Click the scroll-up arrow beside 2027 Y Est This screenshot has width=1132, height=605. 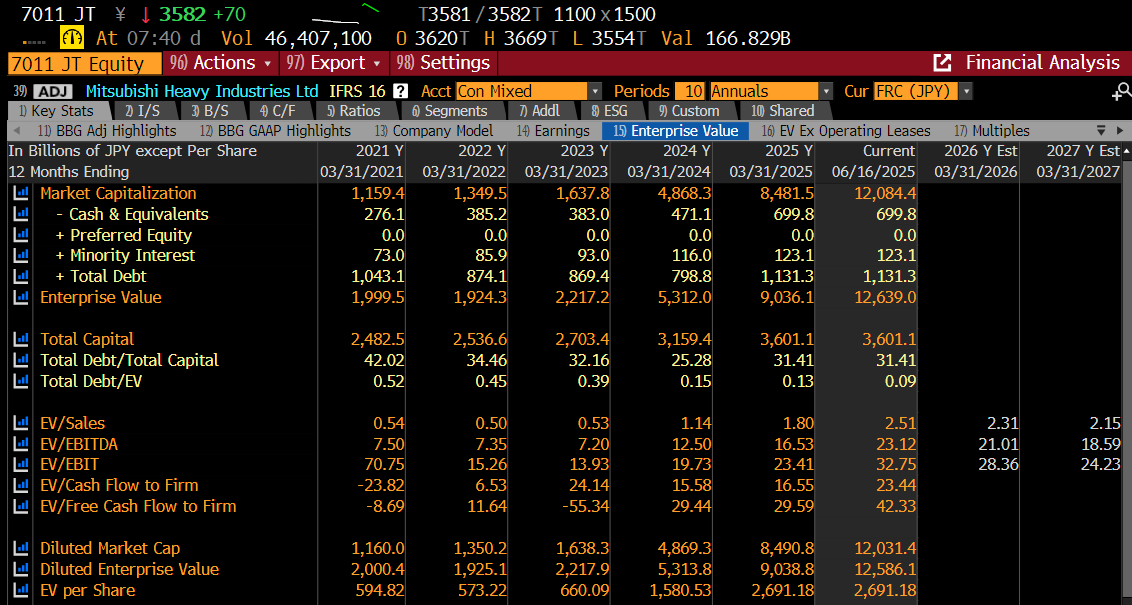[x=1126, y=151]
